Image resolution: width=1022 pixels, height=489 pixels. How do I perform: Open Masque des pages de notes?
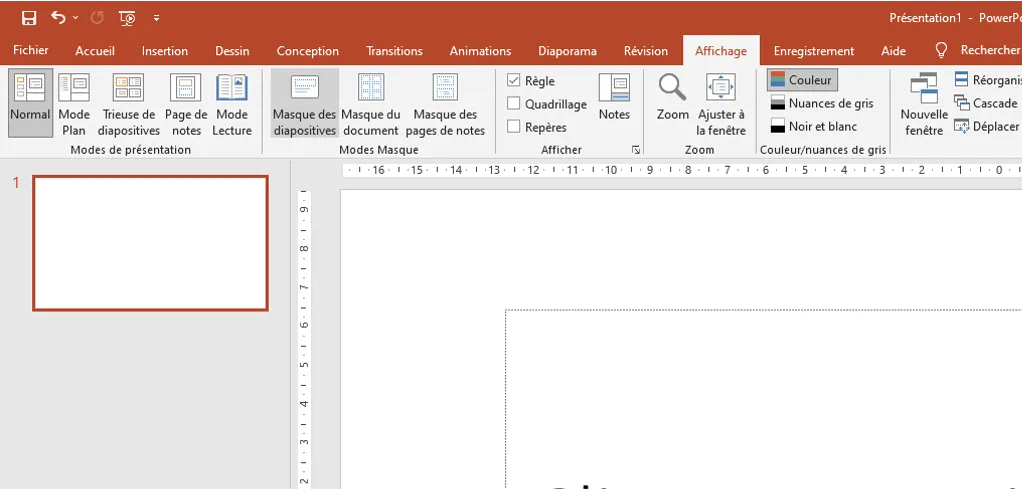[445, 103]
